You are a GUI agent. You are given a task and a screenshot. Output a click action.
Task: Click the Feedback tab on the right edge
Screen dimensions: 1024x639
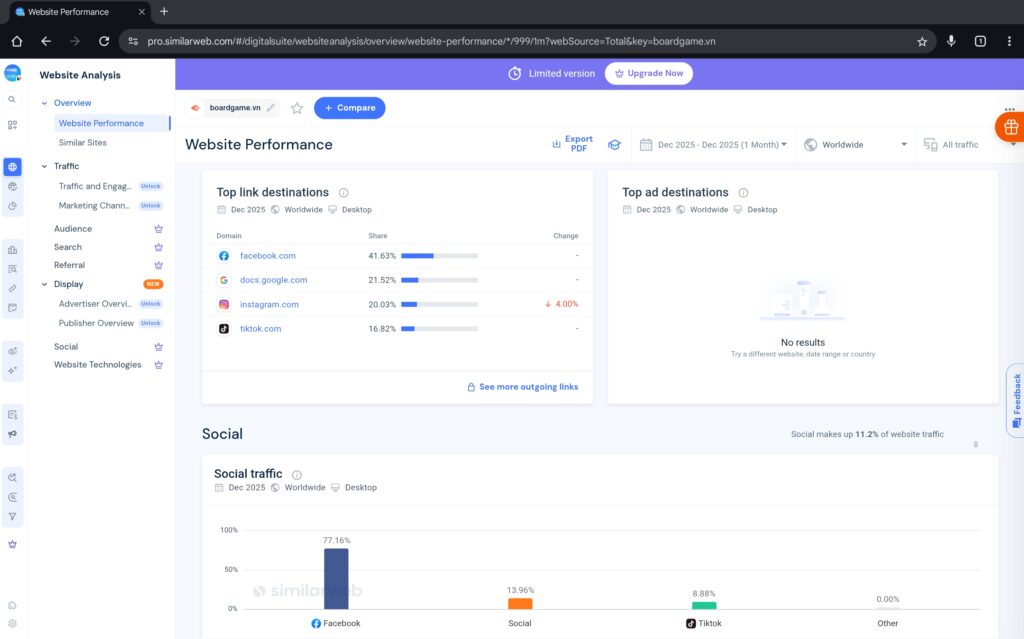click(1015, 399)
